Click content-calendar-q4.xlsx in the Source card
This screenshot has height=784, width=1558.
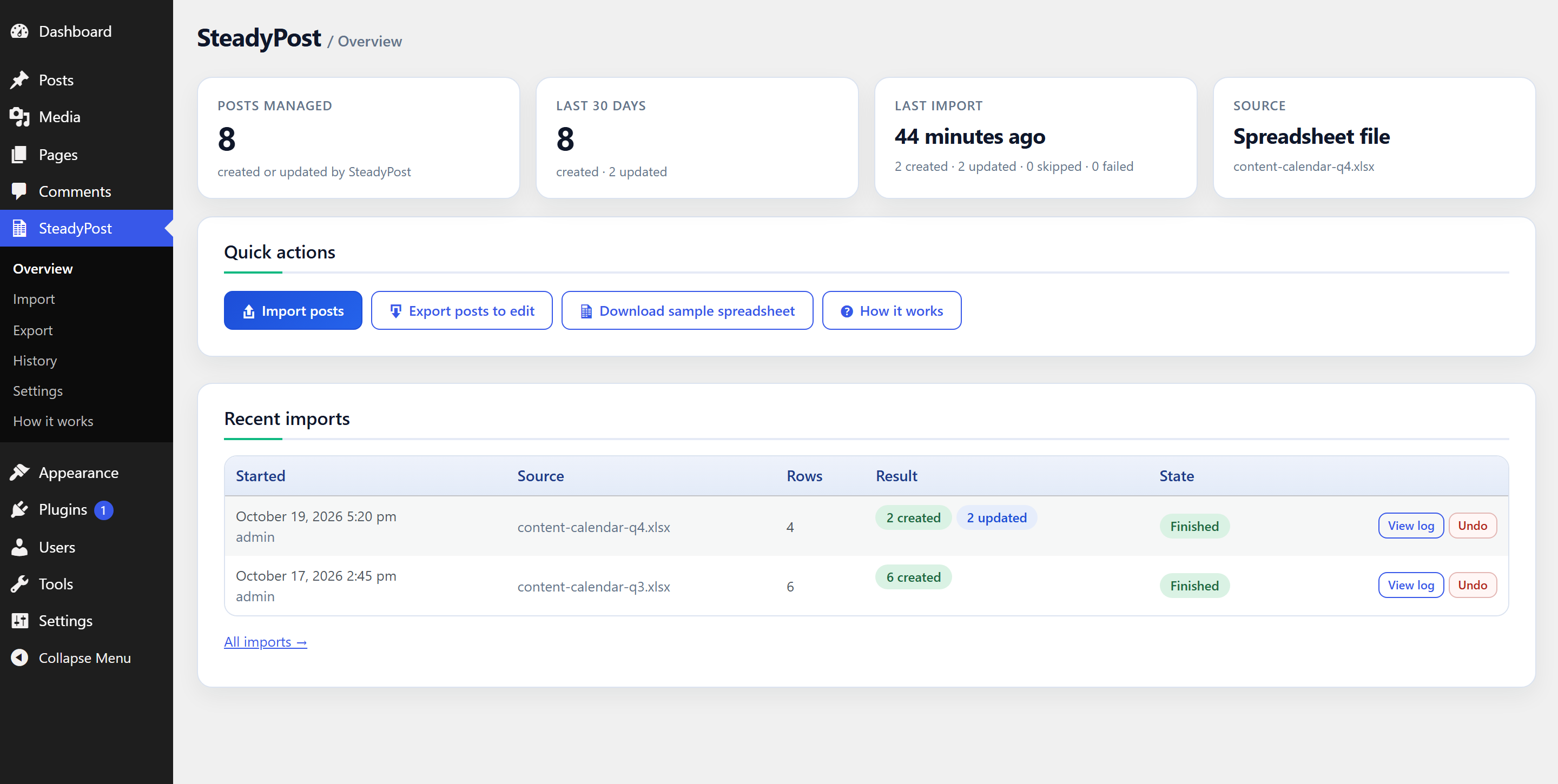(x=1303, y=167)
